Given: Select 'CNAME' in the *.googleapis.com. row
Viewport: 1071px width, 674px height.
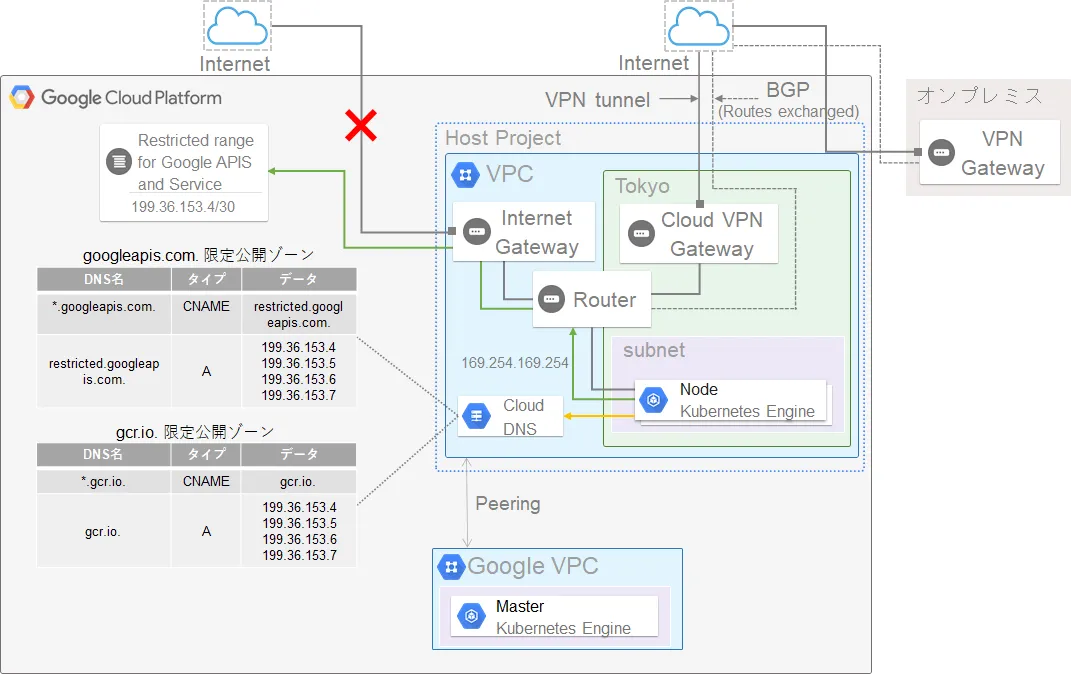Looking at the screenshot, I should pos(206,307).
